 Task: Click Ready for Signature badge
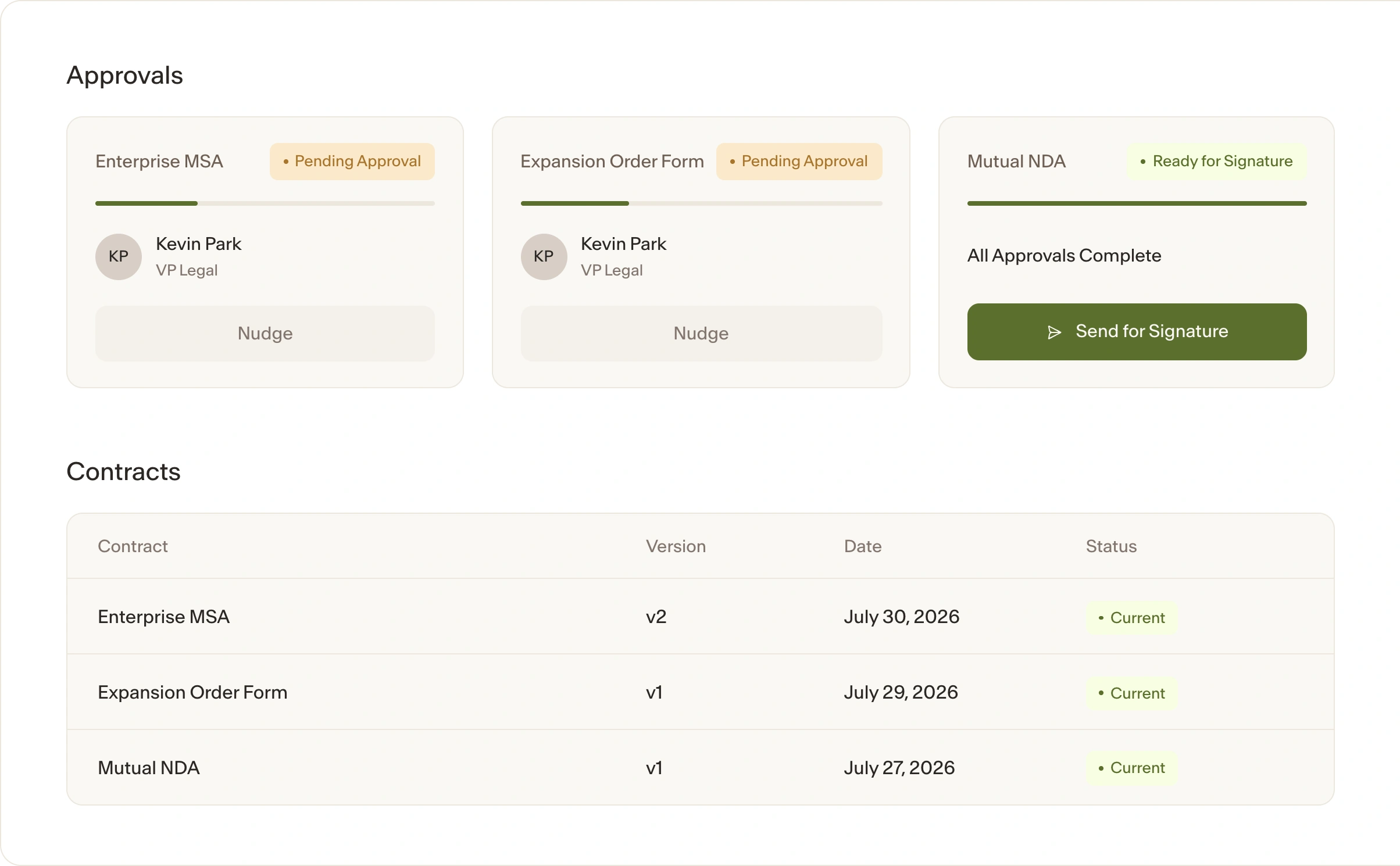tap(1217, 161)
